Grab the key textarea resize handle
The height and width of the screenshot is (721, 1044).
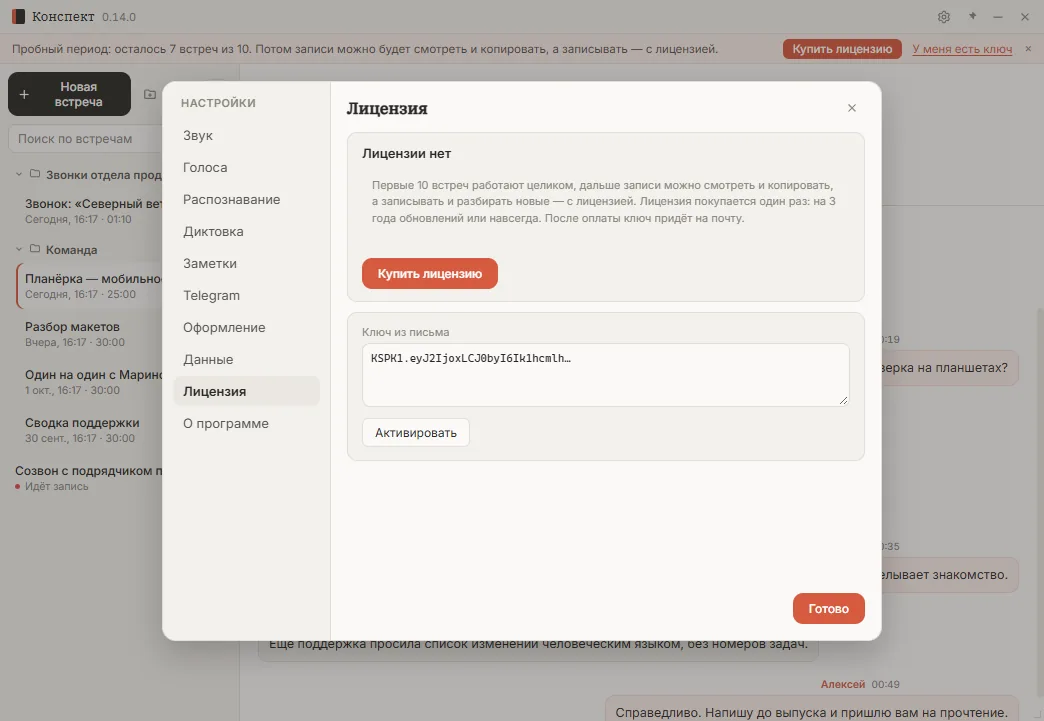[x=844, y=400]
